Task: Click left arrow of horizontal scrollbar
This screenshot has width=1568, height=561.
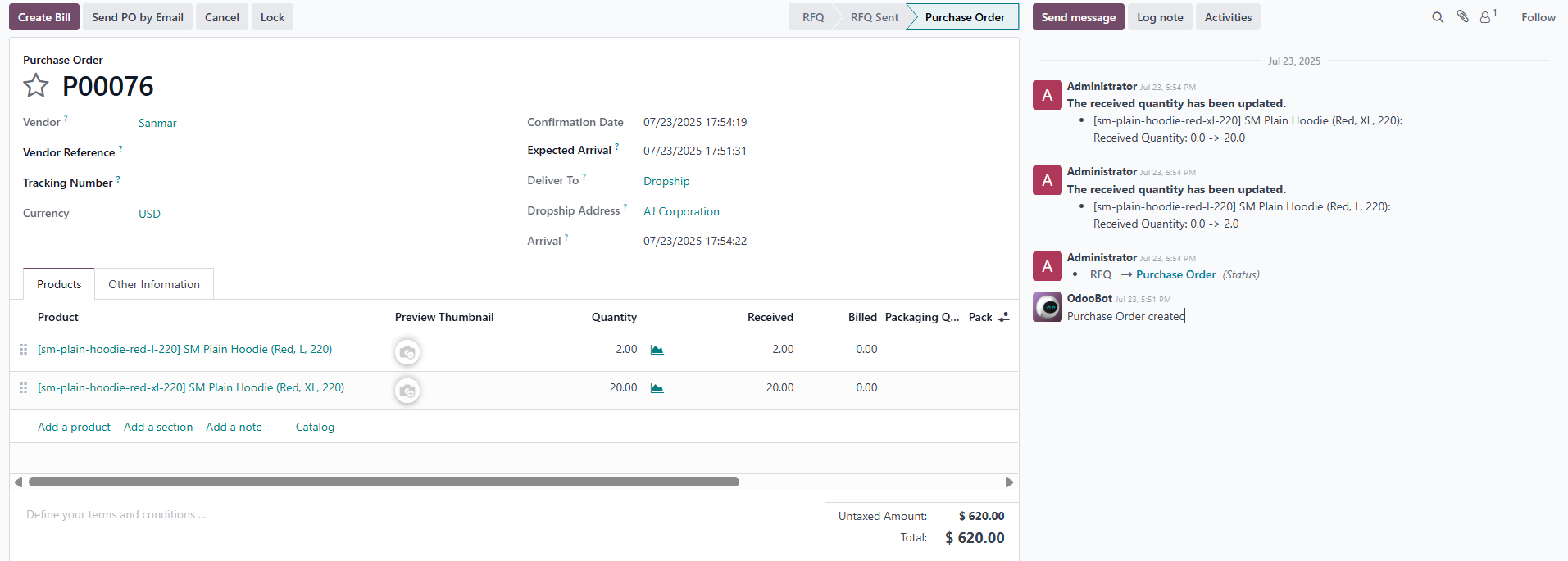Action: pyautogui.click(x=18, y=482)
